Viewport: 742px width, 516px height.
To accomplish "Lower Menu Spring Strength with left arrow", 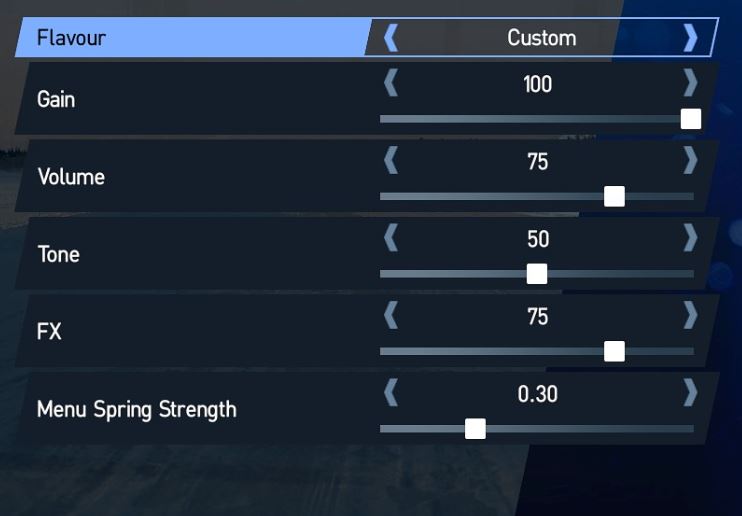I will (x=391, y=393).
